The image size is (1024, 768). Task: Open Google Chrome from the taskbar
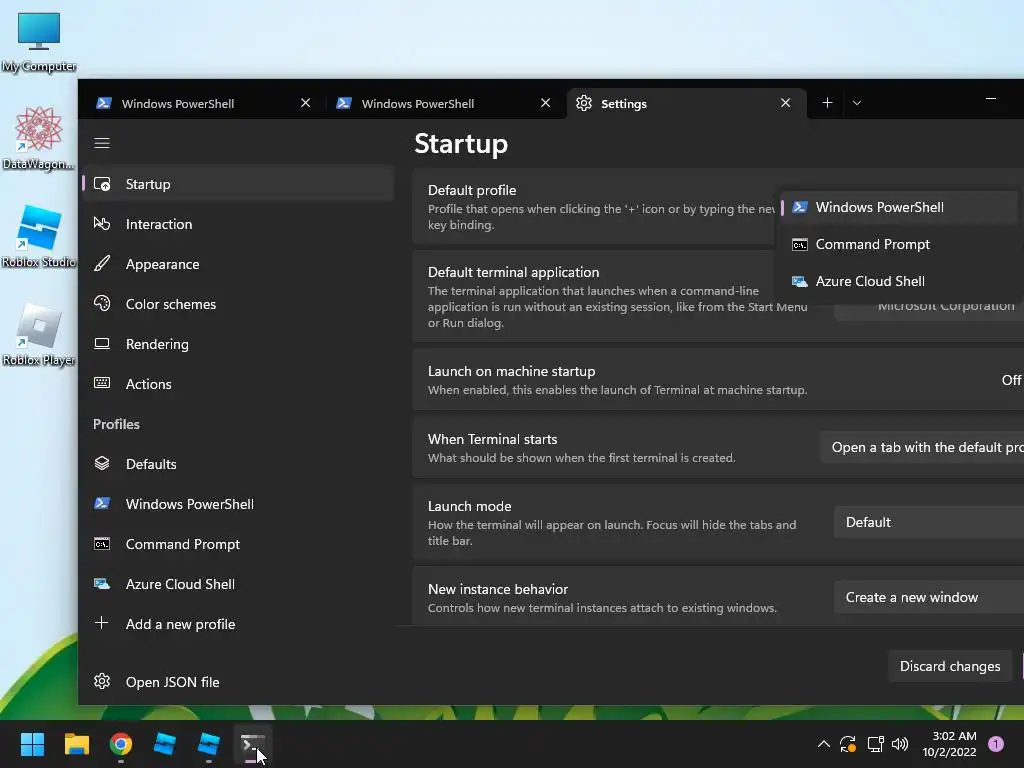point(121,744)
